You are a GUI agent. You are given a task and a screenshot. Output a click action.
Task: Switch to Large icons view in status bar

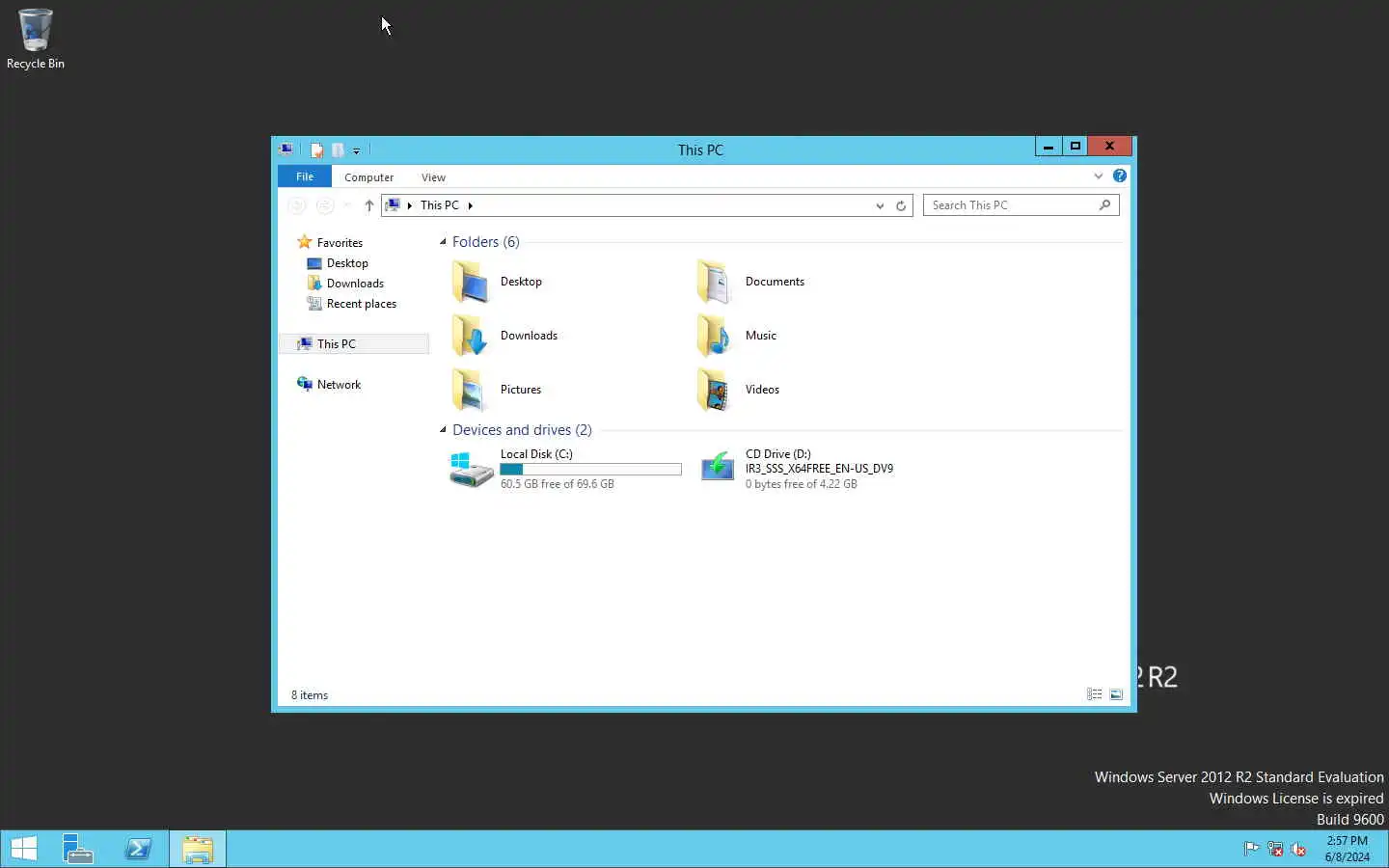tap(1116, 694)
